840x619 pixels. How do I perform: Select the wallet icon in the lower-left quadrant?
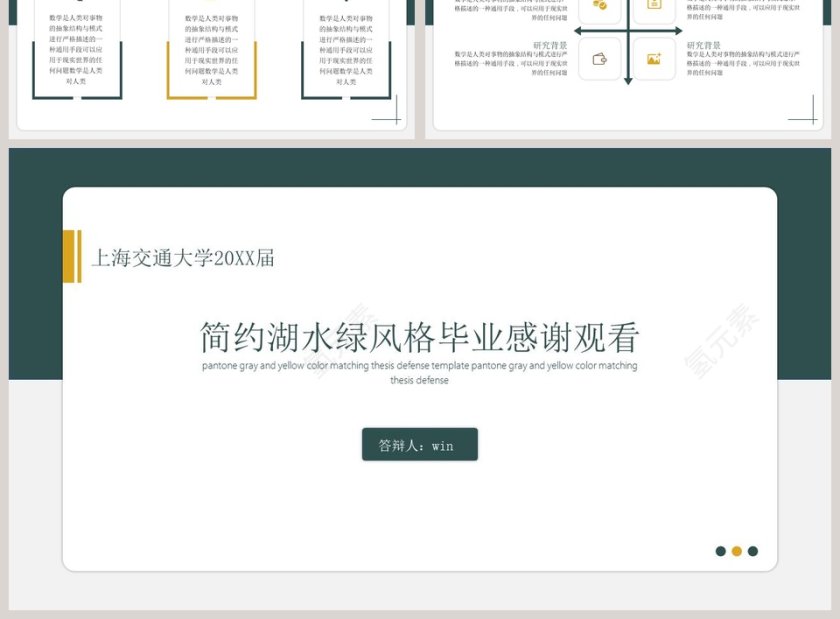[599, 59]
